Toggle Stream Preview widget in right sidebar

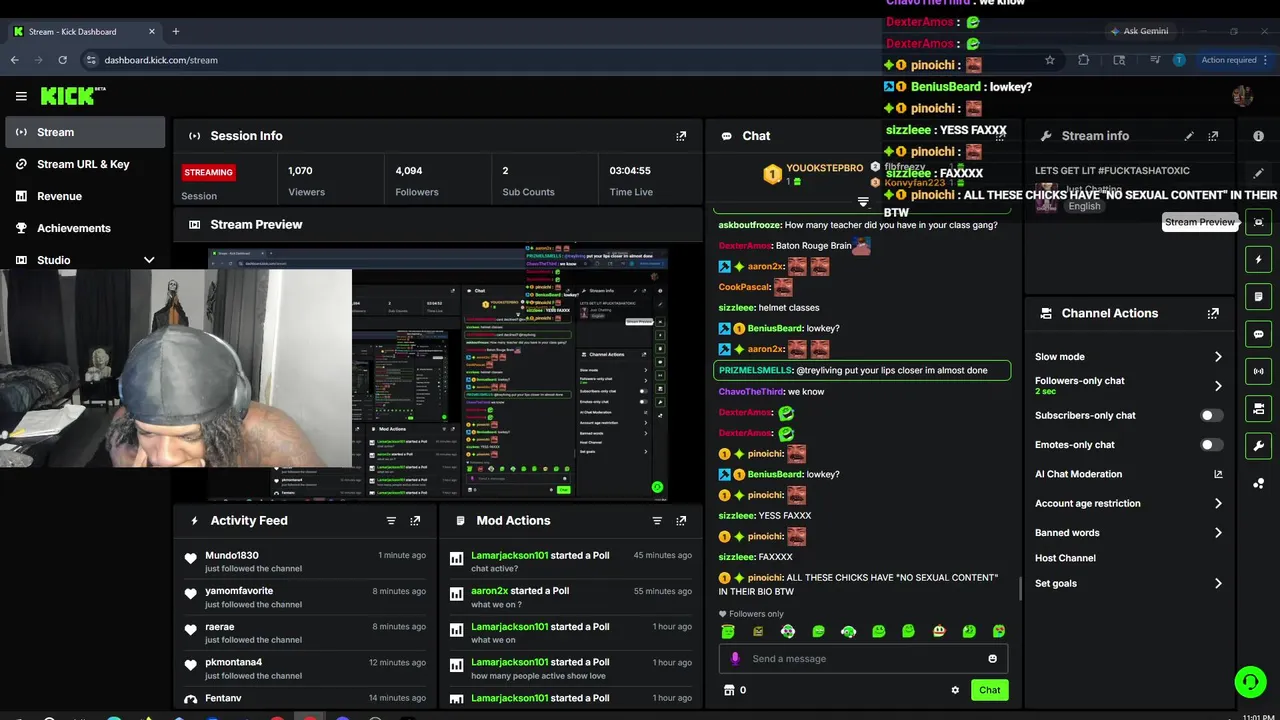(x=1258, y=222)
